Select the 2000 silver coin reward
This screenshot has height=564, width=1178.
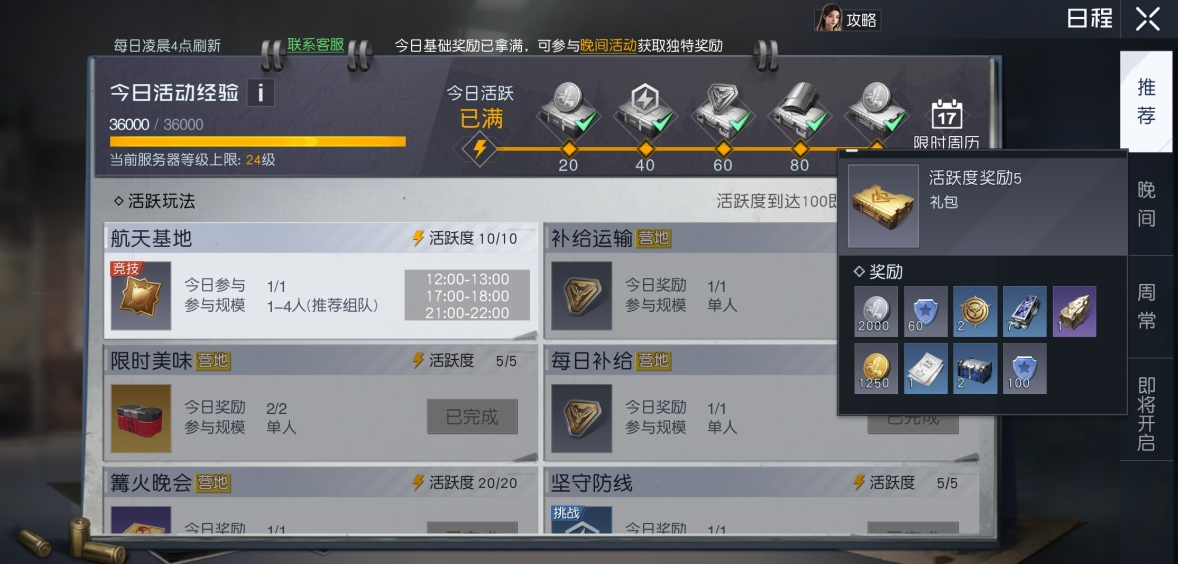(876, 311)
